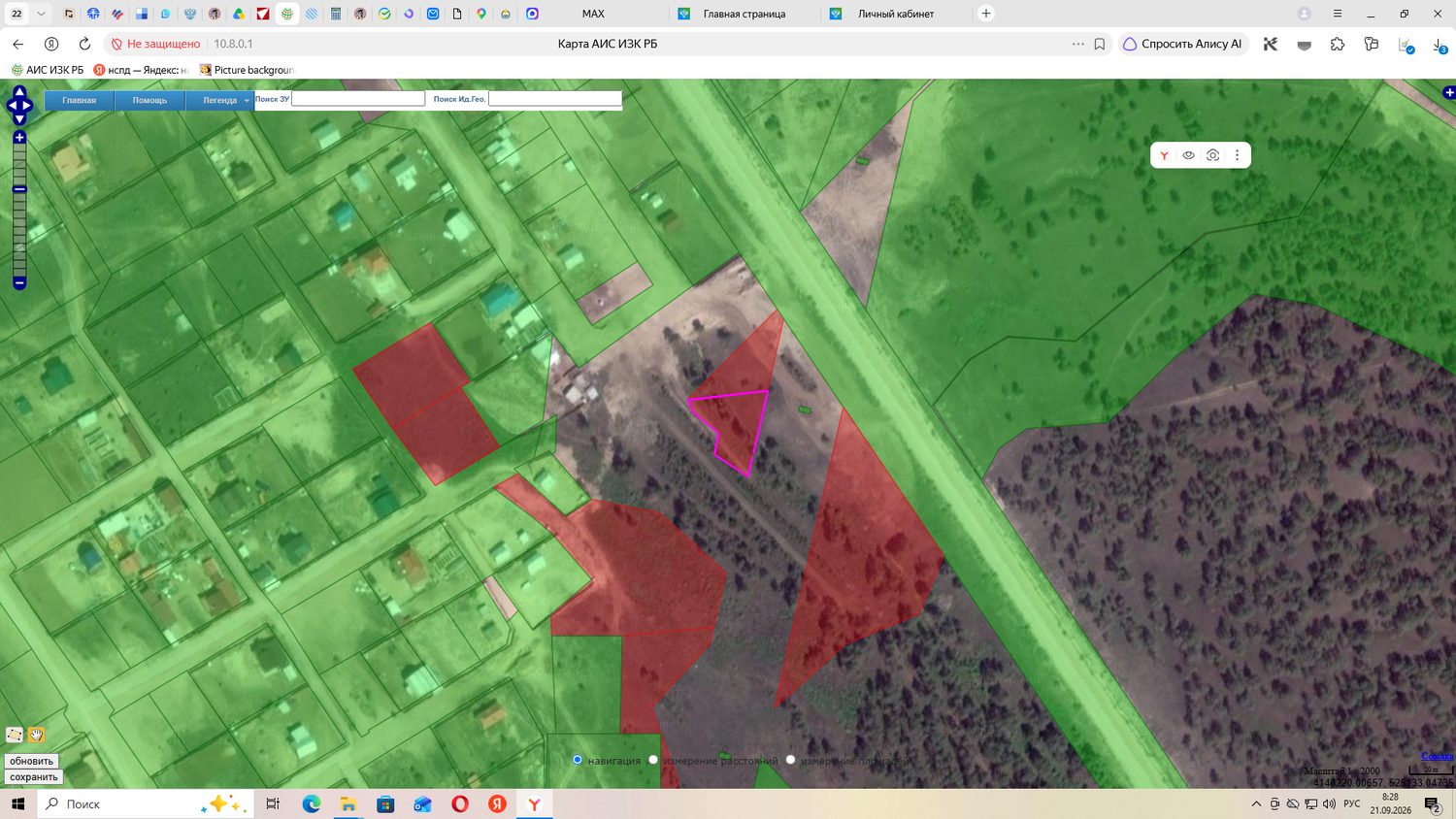Pan the map up with the arrow
This screenshot has width=1456, height=819.
[x=19, y=91]
